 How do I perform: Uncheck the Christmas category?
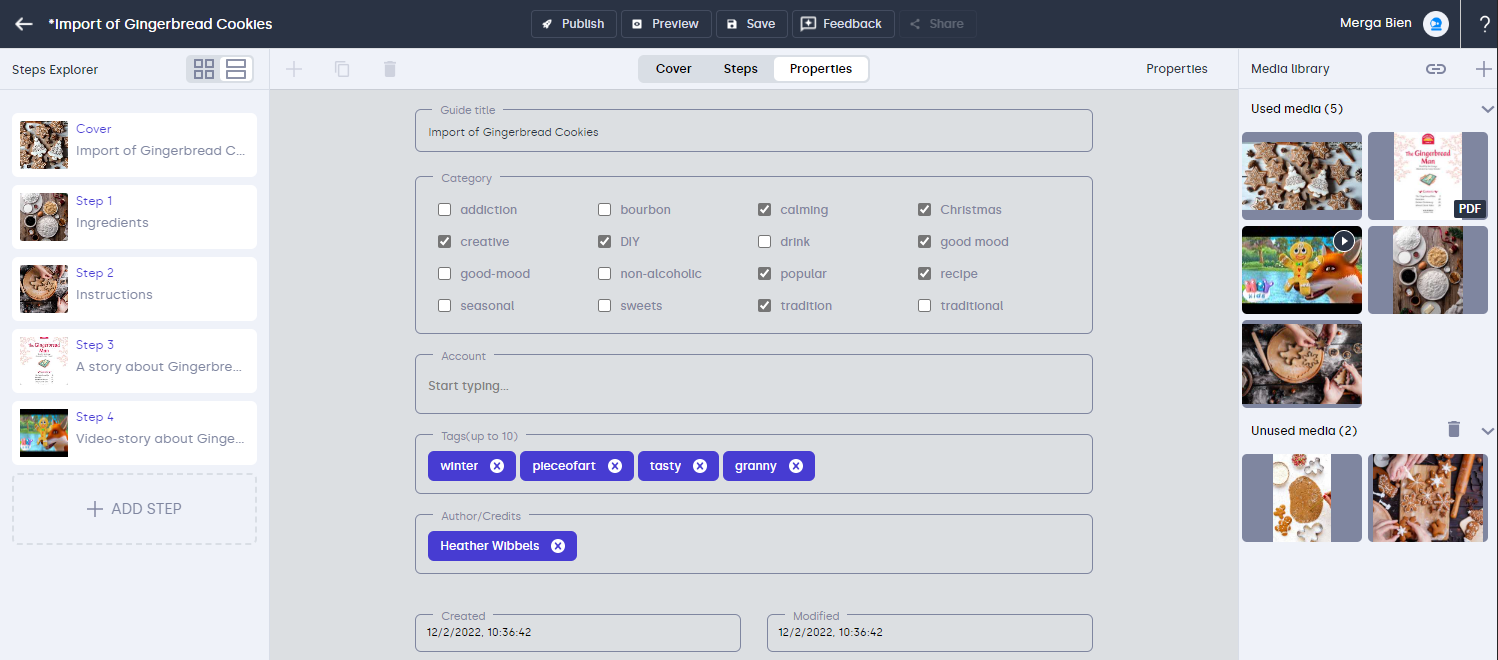coord(924,210)
